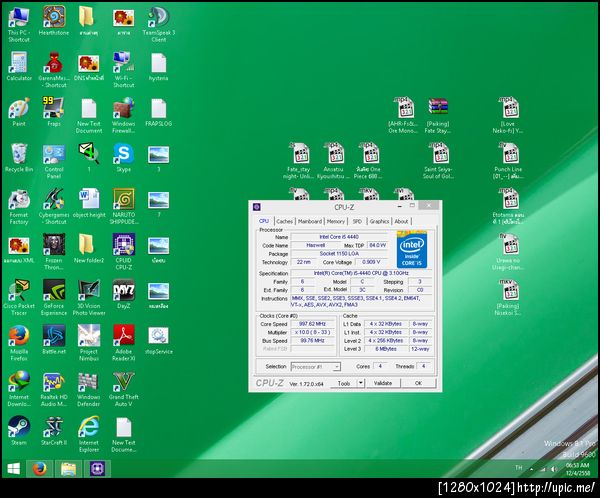This screenshot has width=600, height=498.
Task: Click OK in CPU-Z window
Action: (x=418, y=383)
